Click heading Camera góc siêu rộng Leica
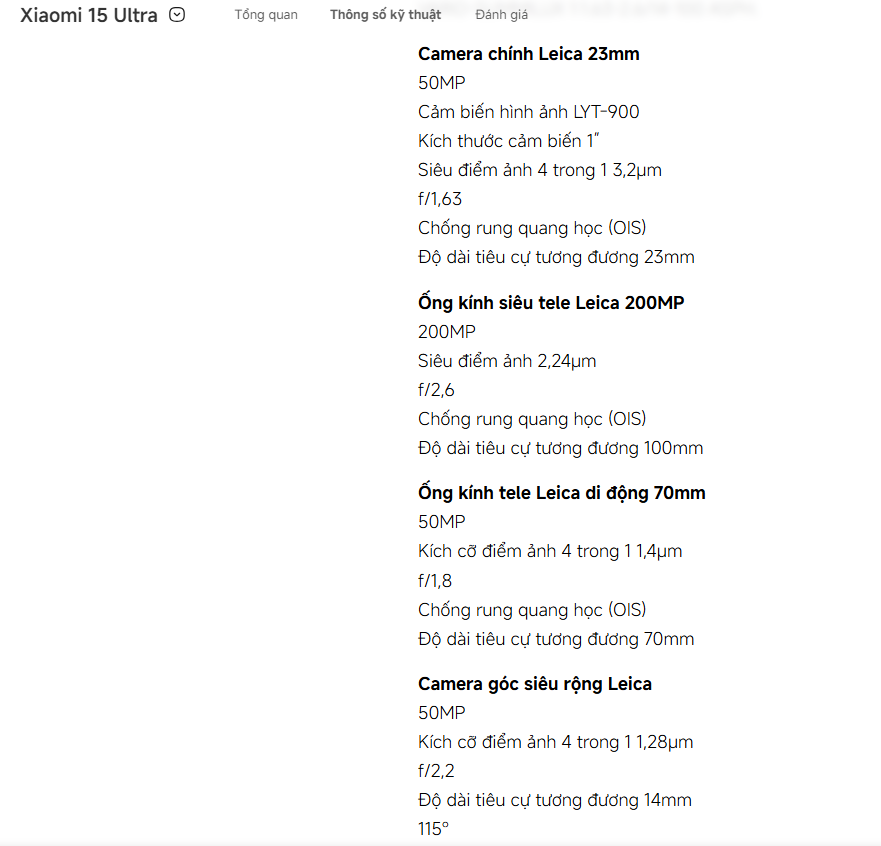 click(535, 684)
